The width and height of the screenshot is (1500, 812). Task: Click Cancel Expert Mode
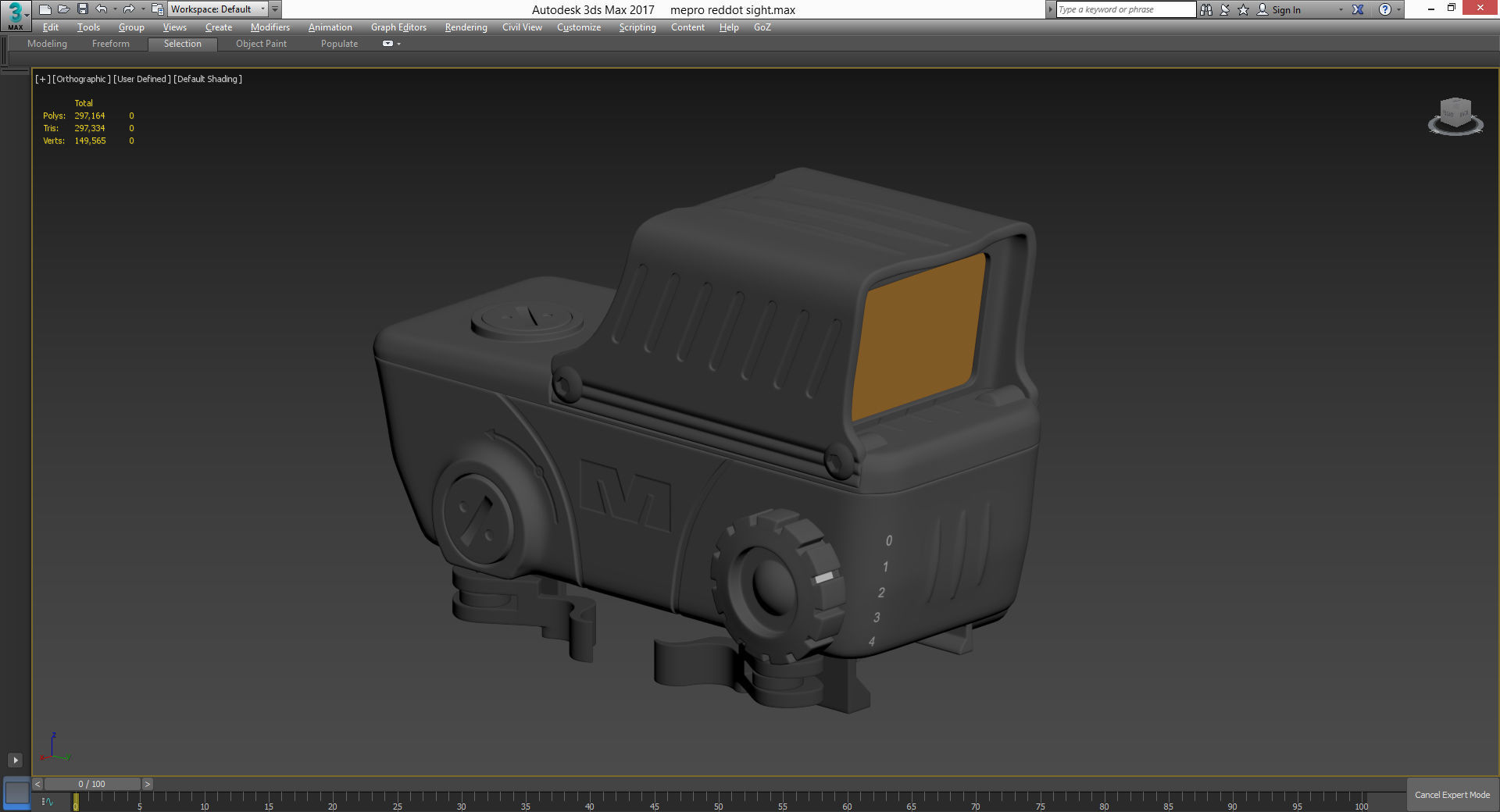pyautogui.click(x=1452, y=794)
